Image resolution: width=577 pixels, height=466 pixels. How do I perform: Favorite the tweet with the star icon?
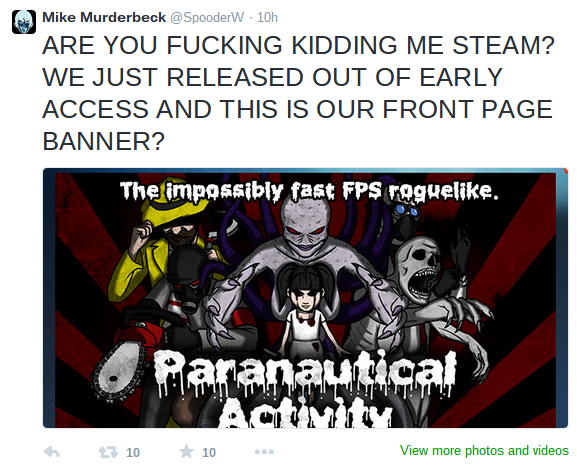click(x=187, y=451)
